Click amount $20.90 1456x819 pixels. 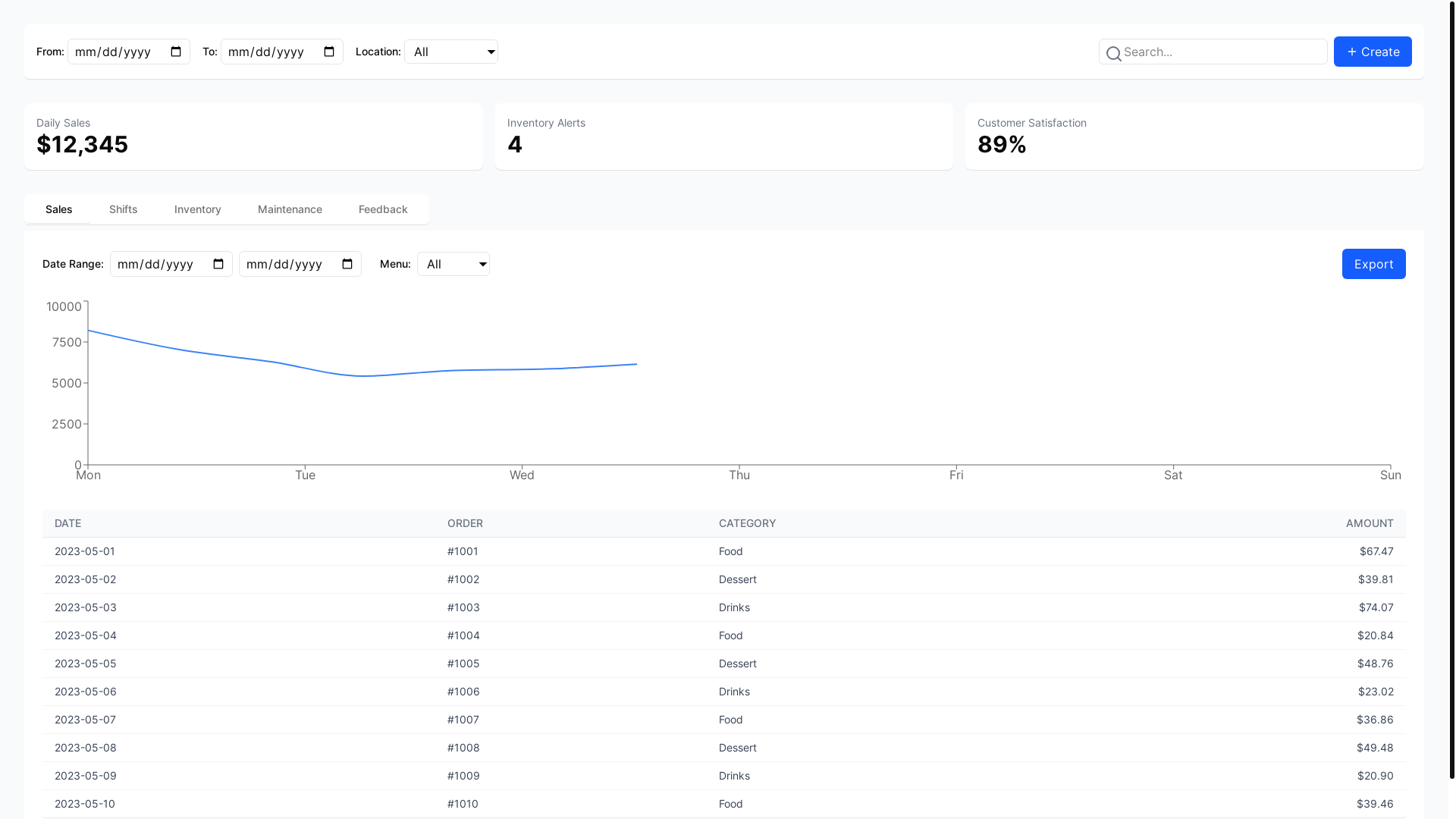(x=1376, y=776)
